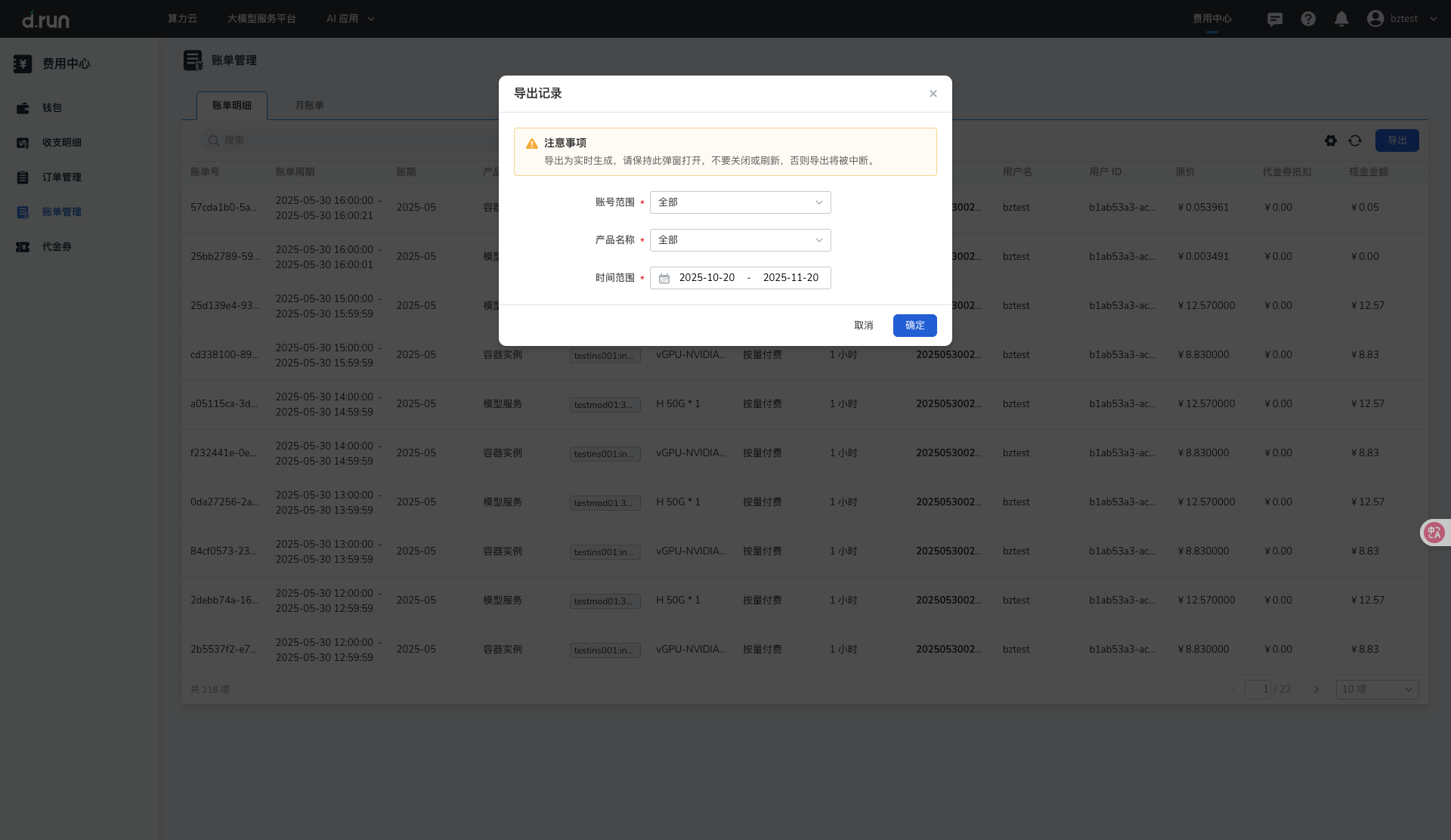The width and height of the screenshot is (1451, 840).
Task: Click the 收支明细 sidebar icon
Action: pos(23,143)
